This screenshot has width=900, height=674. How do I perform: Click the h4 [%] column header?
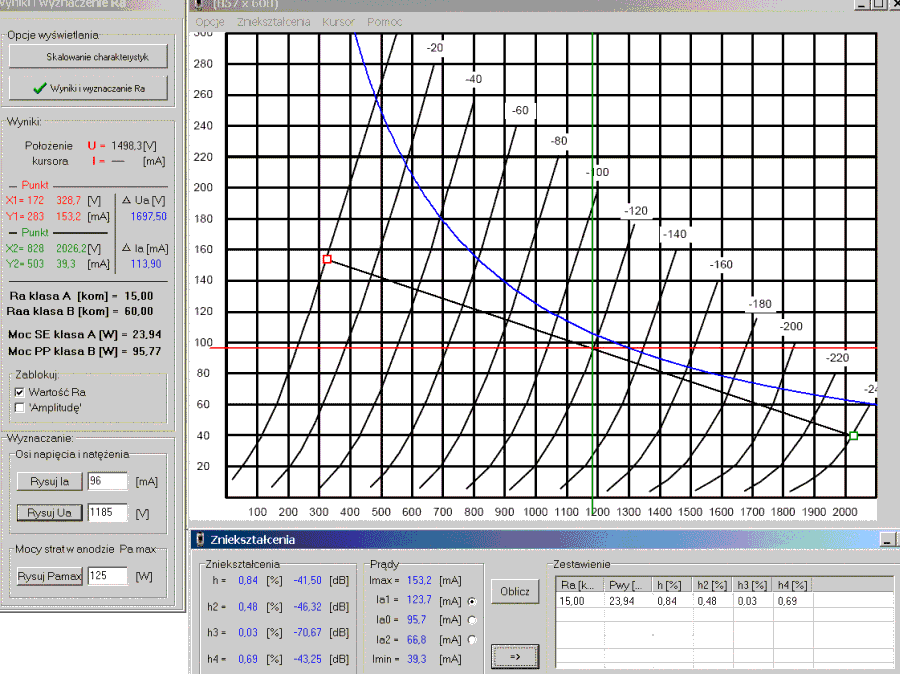(x=793, y=585)
